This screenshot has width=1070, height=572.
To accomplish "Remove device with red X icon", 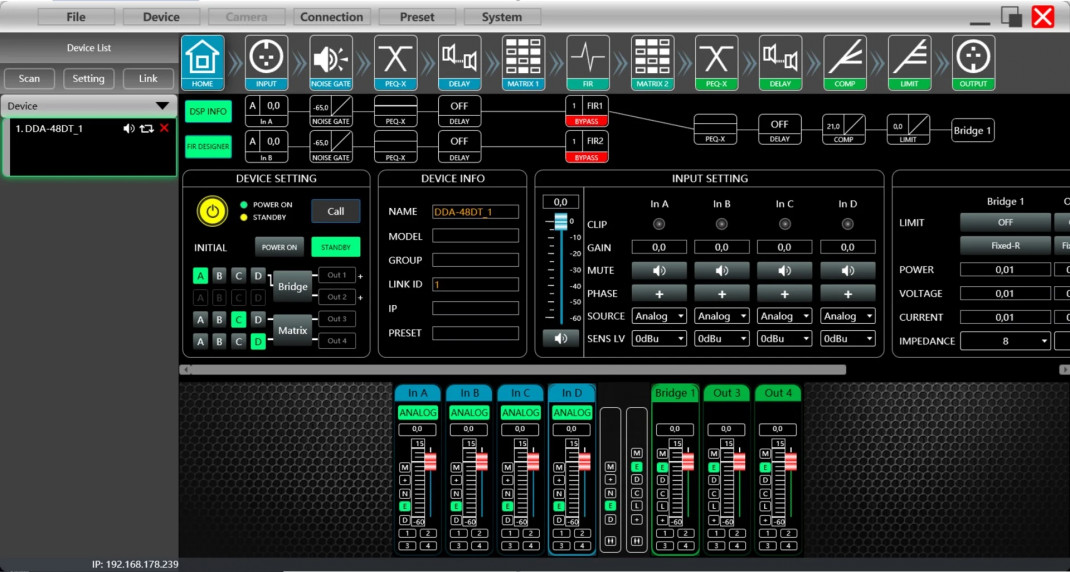I will [164, 129].
